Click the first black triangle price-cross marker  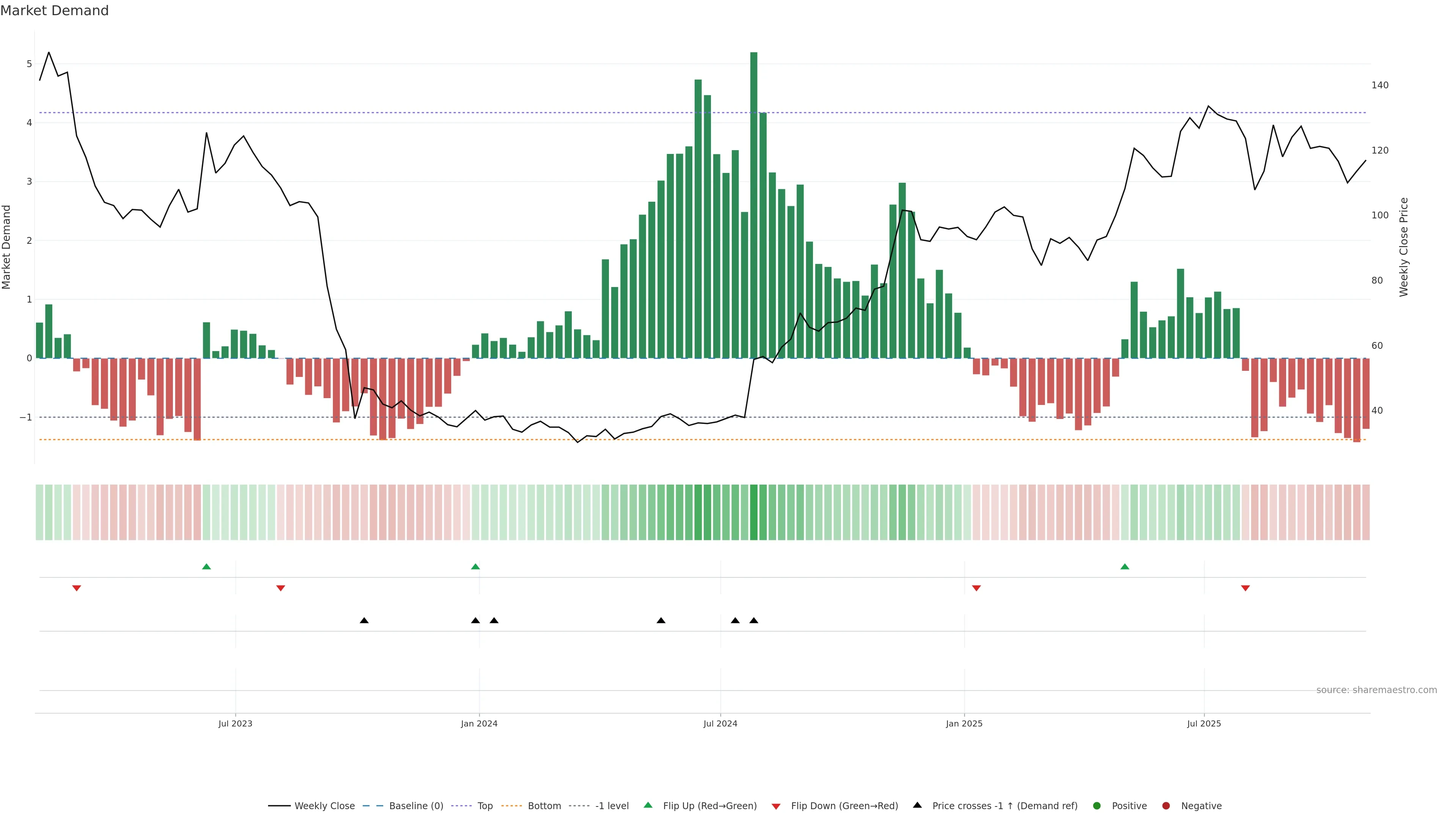pos(364,621)
